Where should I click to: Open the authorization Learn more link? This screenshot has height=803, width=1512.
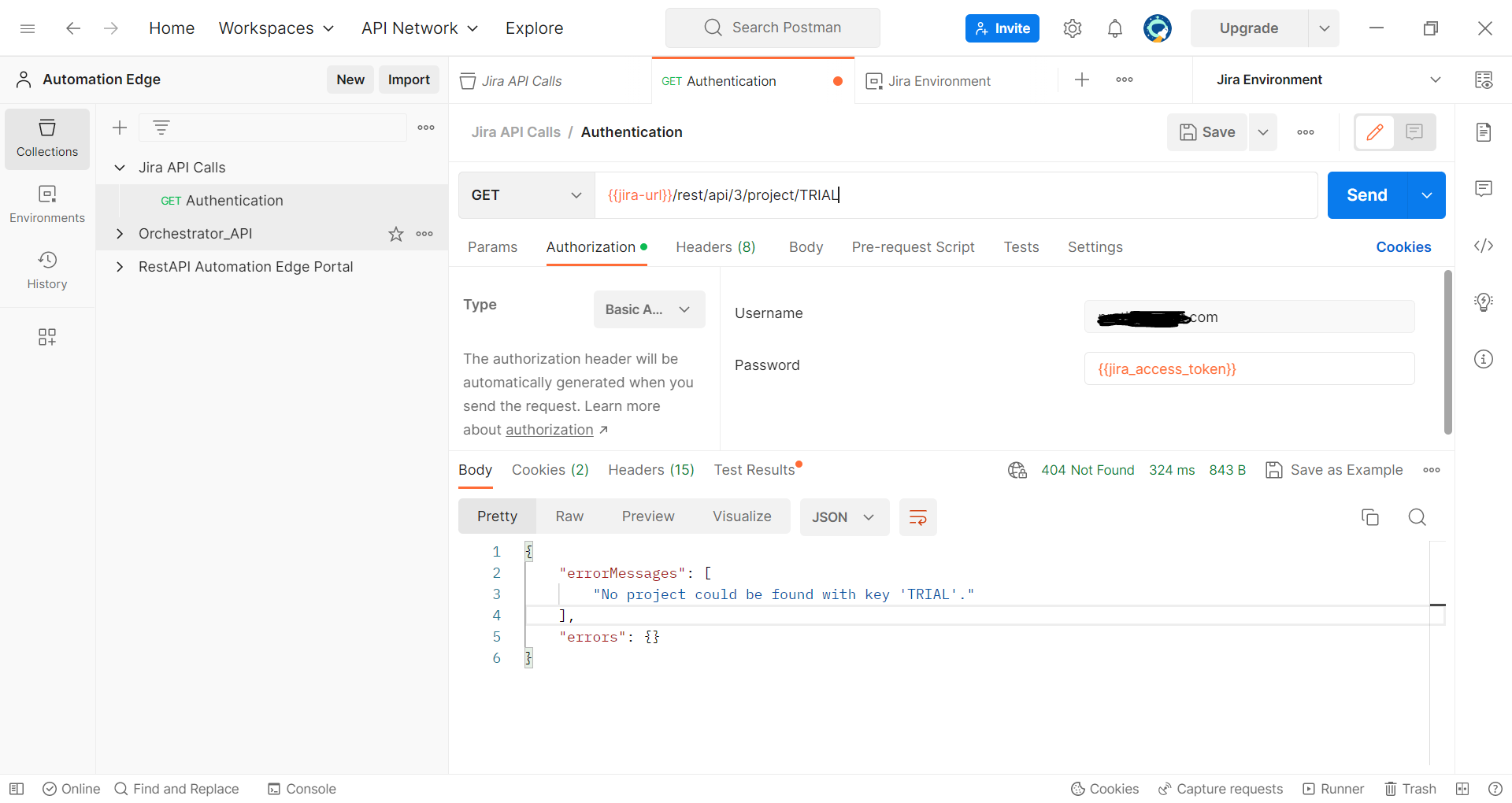[550, 430]
